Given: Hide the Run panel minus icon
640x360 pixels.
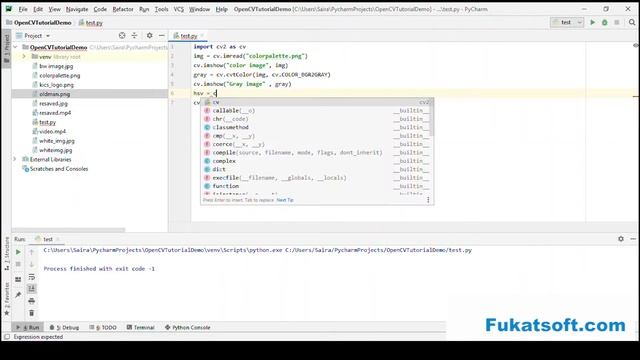Looking at the screenshot, I should 633,239.
